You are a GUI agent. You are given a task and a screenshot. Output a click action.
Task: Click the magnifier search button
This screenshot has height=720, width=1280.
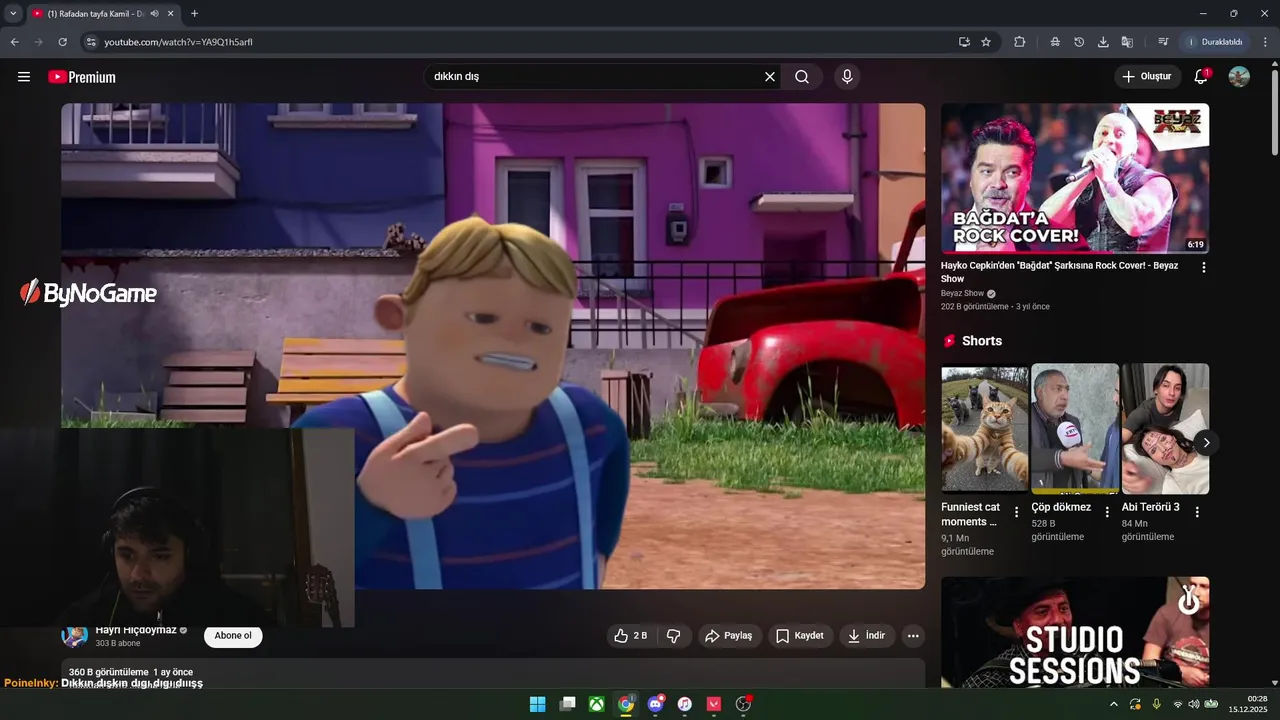pos(802,77)
